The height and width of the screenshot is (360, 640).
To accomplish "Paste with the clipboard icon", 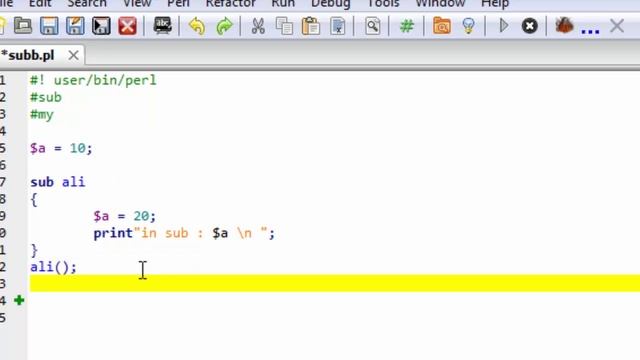I will tap(311, 26).
